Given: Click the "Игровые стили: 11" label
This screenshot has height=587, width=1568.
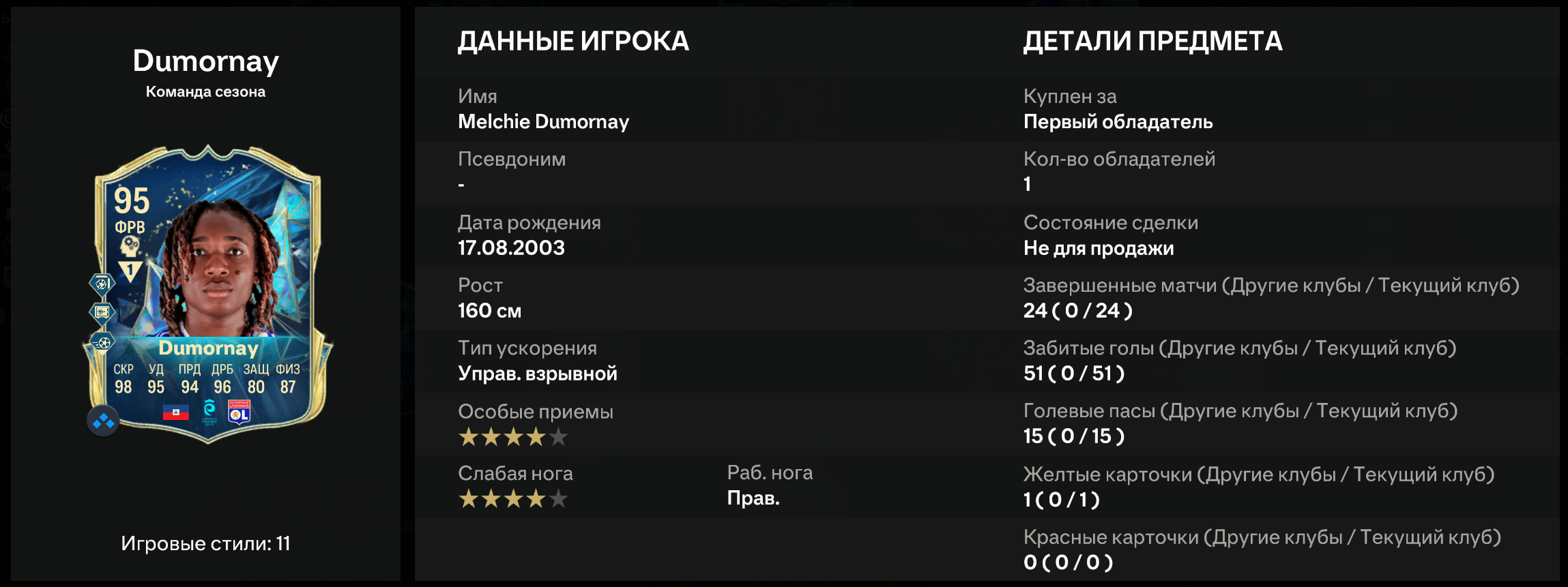Looking at the screenshot, I should (205, 543).
